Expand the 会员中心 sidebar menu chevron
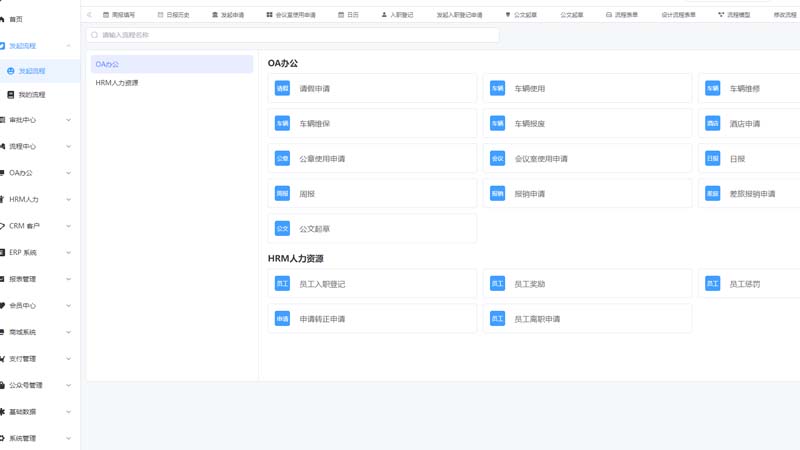This screenshot has height=450, width=800. (68, 306)
